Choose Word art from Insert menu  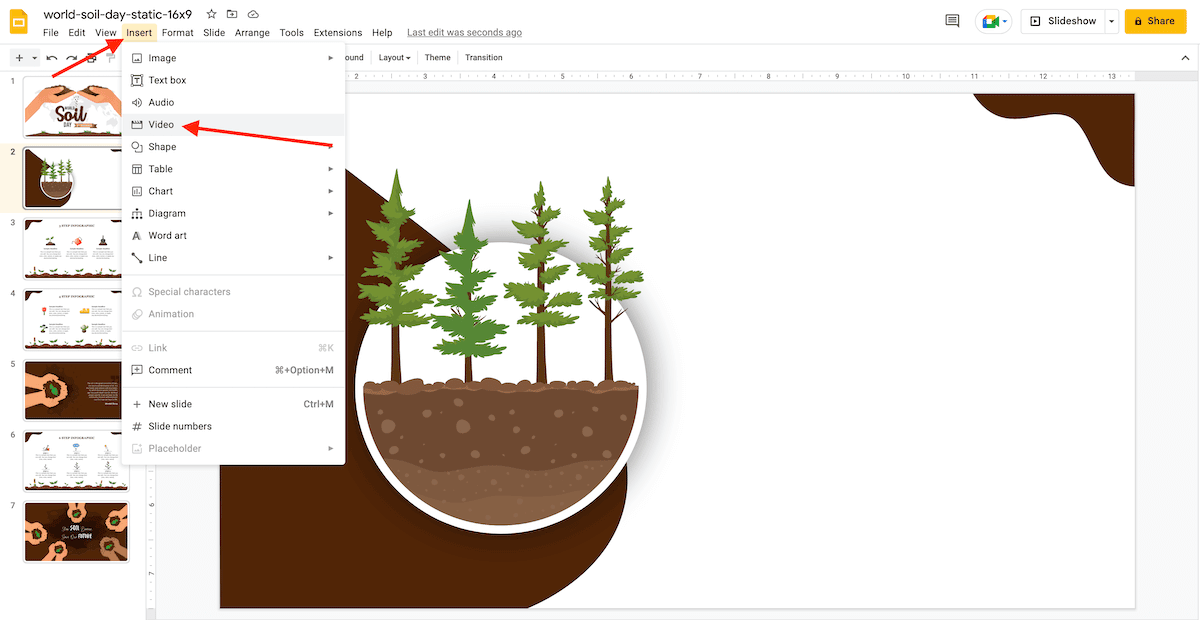(233, 235)
